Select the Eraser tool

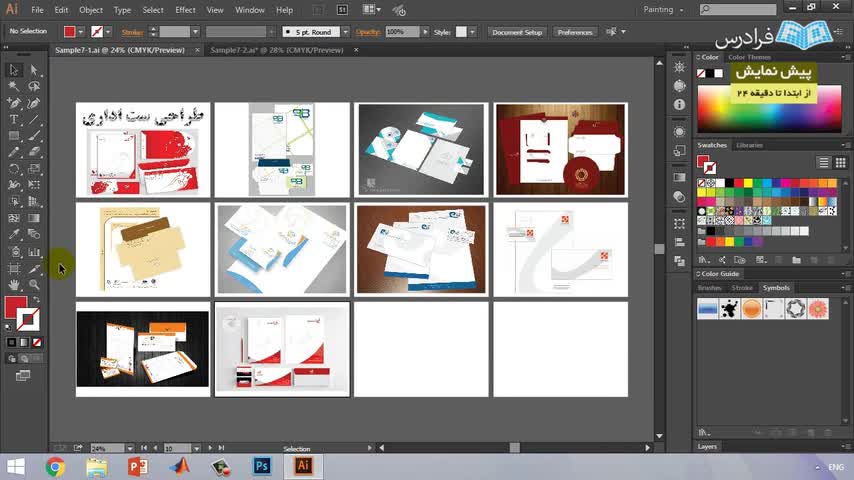click(x=34, y=152)
